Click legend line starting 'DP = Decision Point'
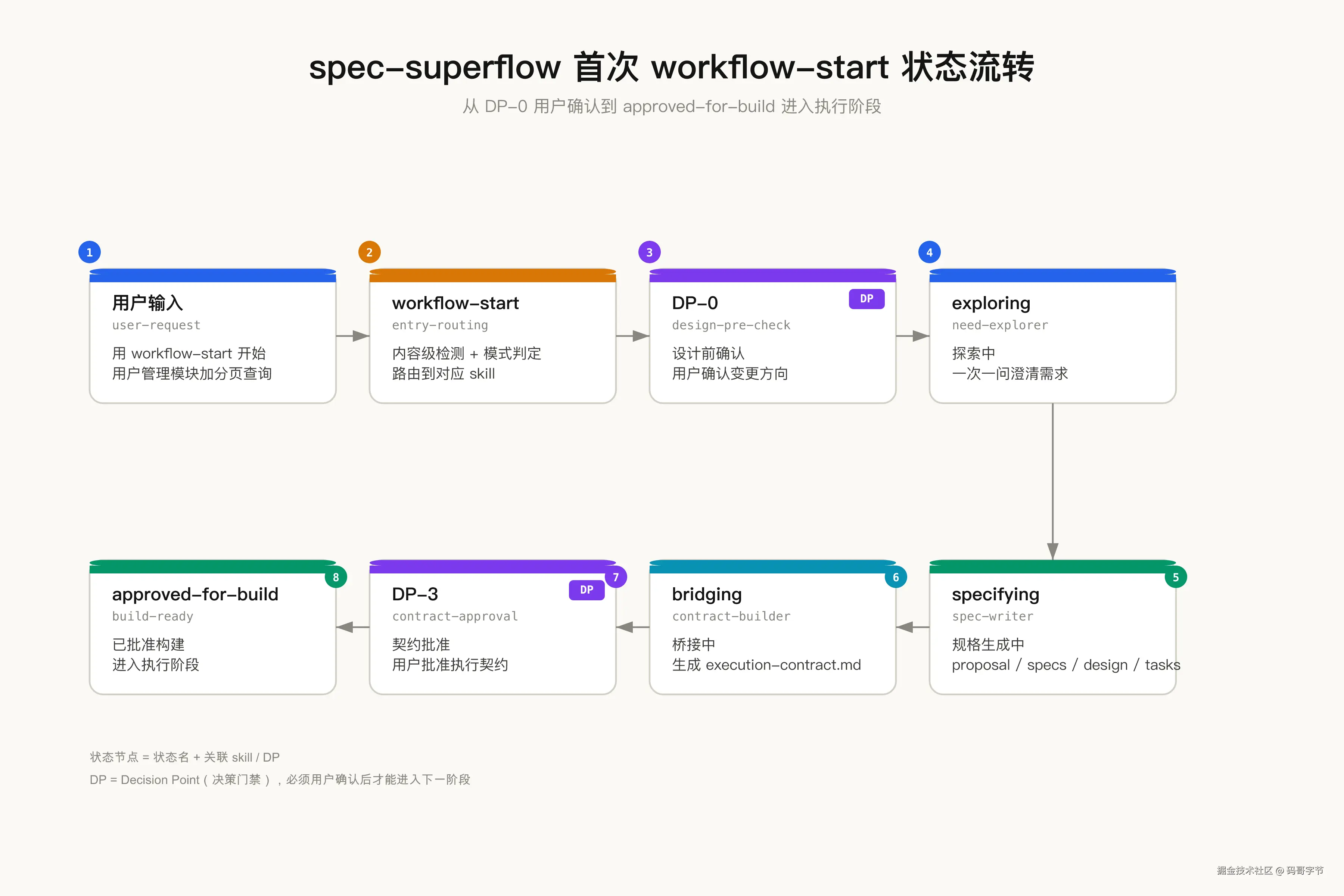Screen dimensions: 1344x896 click(280, 780)
